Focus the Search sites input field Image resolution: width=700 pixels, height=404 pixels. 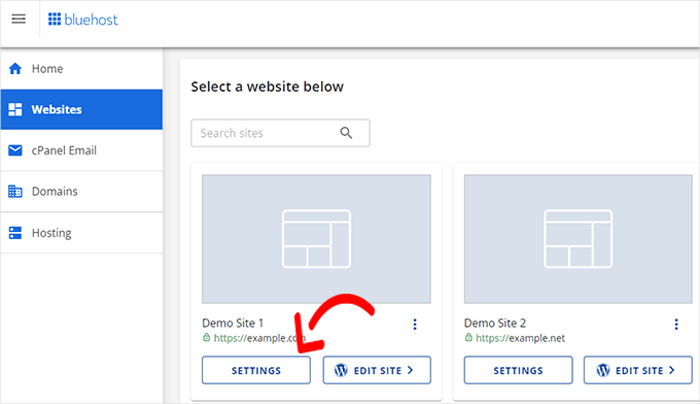(x=265, y=133)
